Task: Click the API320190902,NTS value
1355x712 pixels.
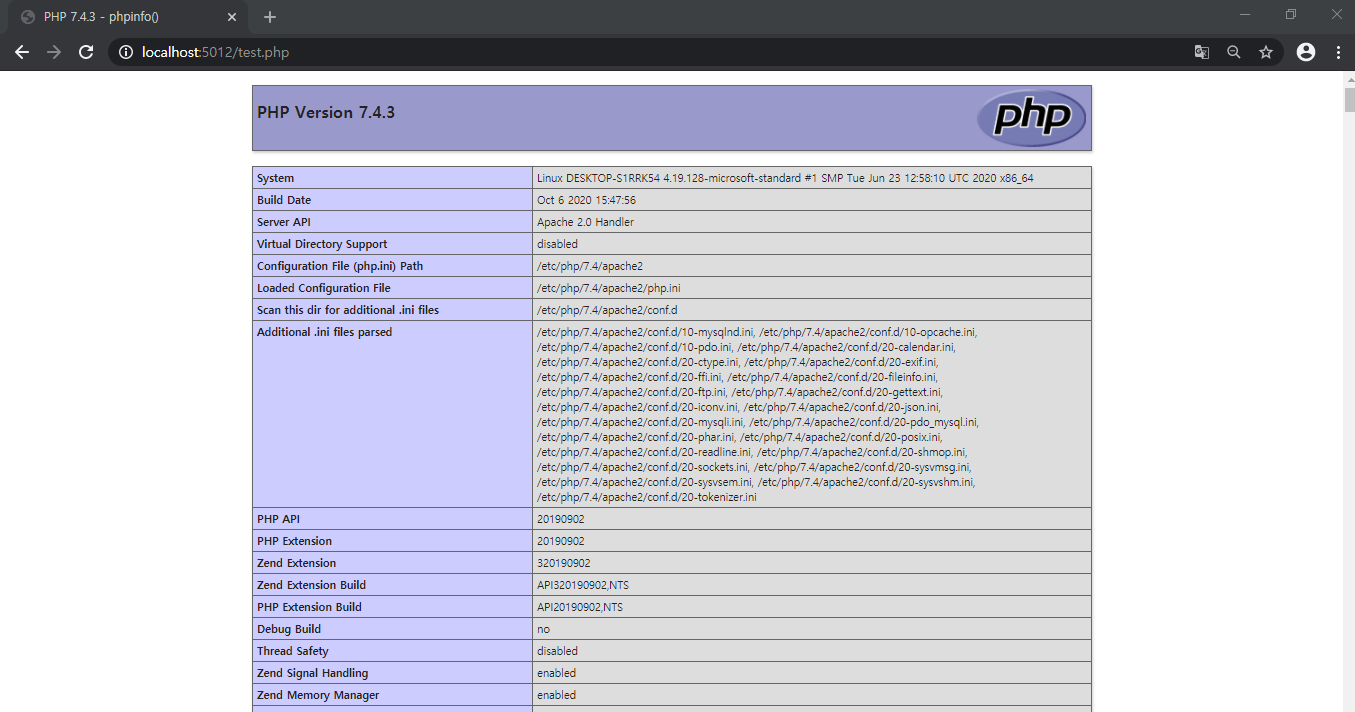Action: 583,585
